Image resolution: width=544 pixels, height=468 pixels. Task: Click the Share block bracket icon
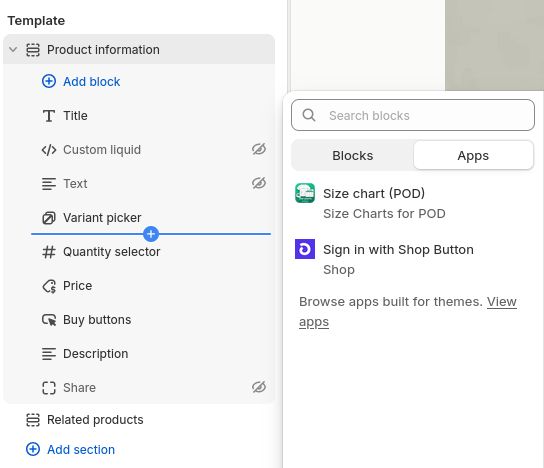click(x=49, y=388)
